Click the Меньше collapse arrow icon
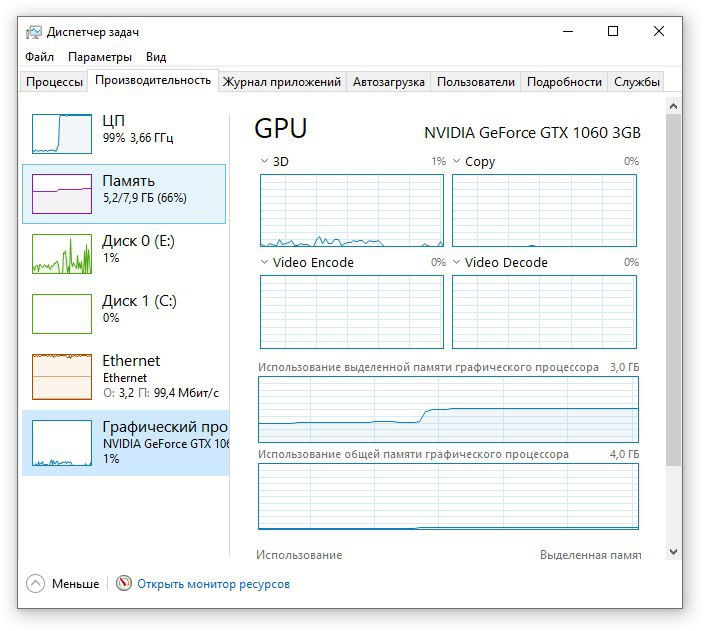The height and width of the screenshot is (631, 704). tap(35, 584)
